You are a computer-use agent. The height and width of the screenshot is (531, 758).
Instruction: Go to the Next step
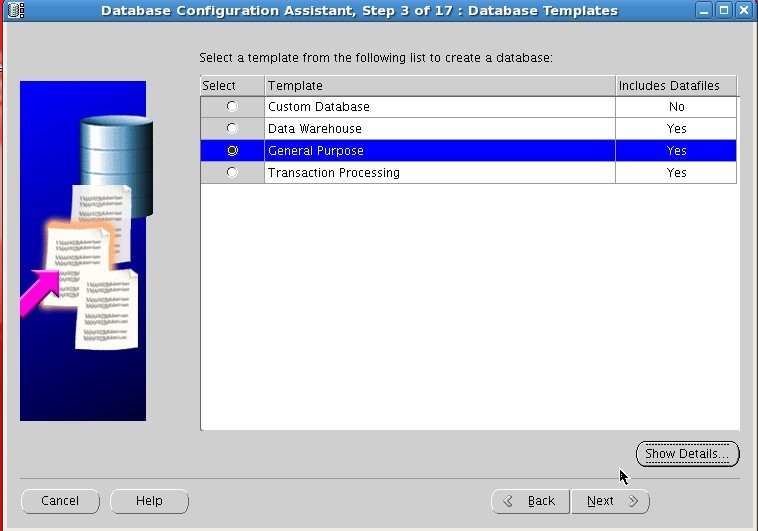point(610,501)
